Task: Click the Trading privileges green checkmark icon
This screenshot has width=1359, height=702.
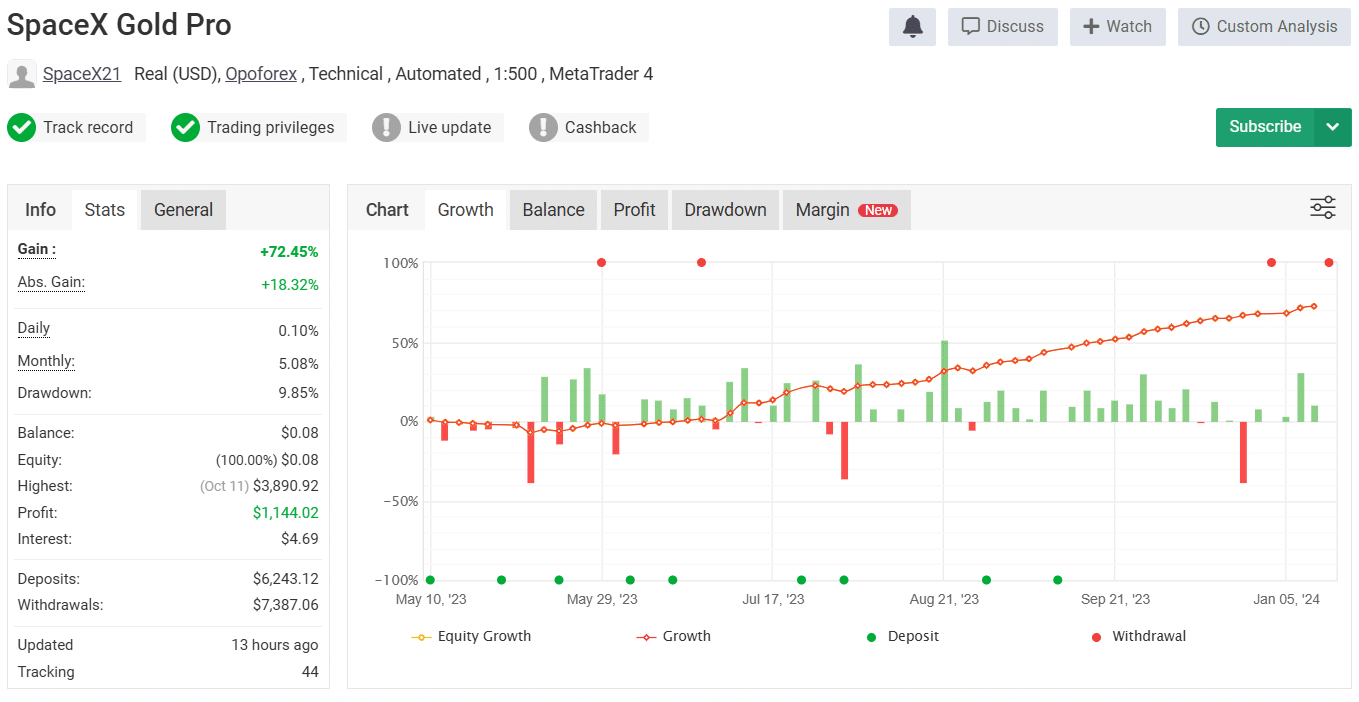Action: (185, 128)
